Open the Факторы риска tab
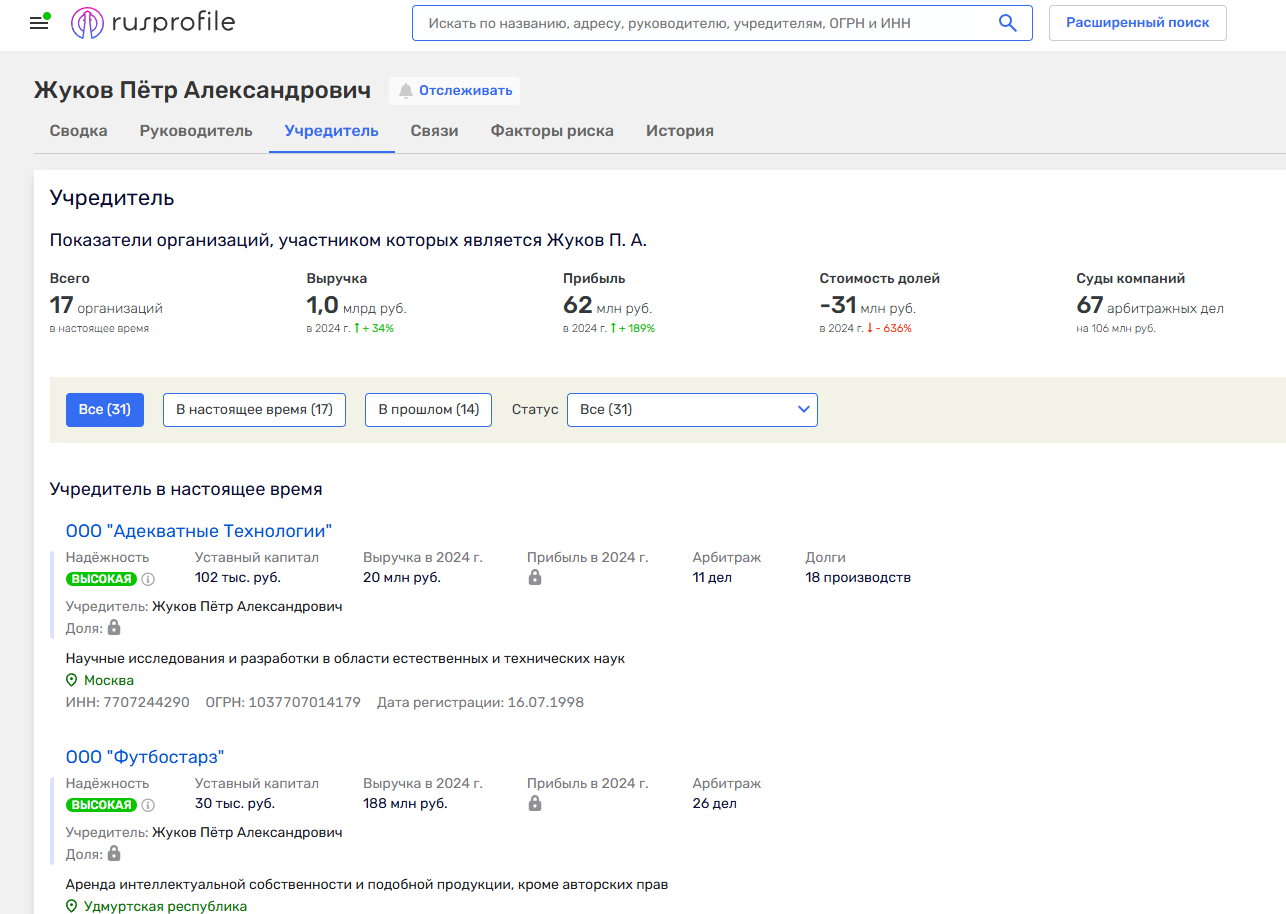This screenshot has width=1286, height=914. 552,131
